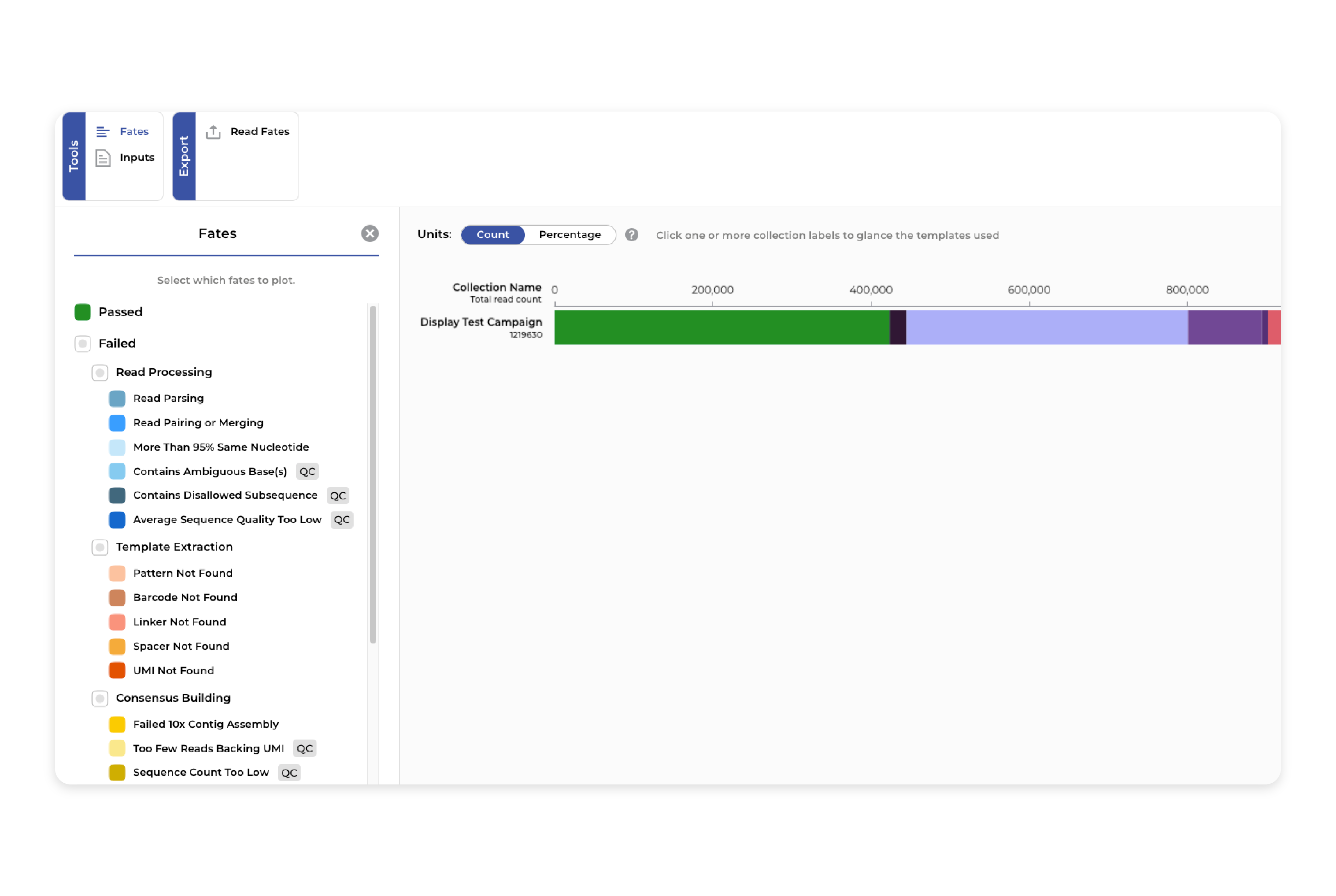
Task: Click the green Passed bar segment
Action: tap(722, 327)
